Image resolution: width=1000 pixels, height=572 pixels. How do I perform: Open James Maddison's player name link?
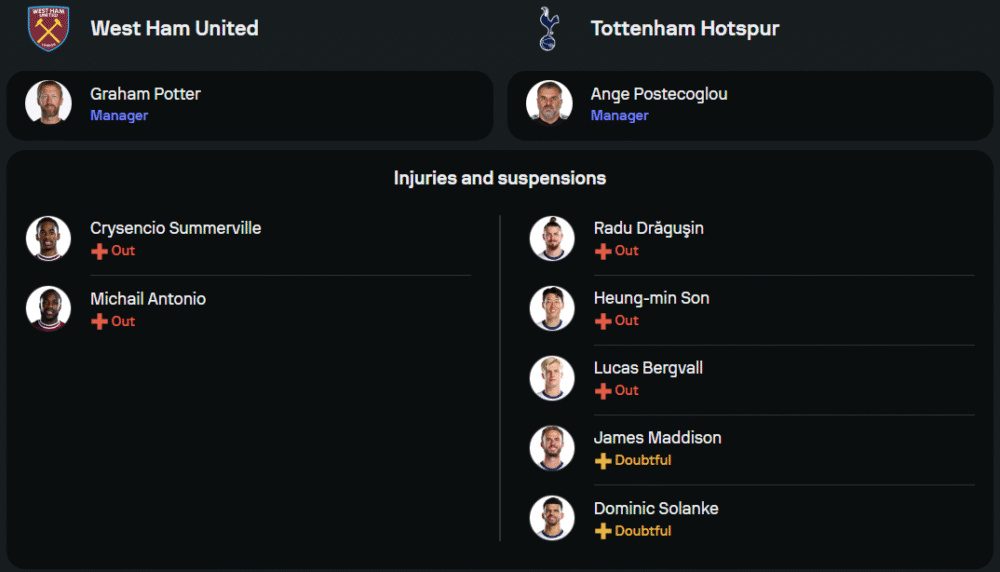[657, 438]
